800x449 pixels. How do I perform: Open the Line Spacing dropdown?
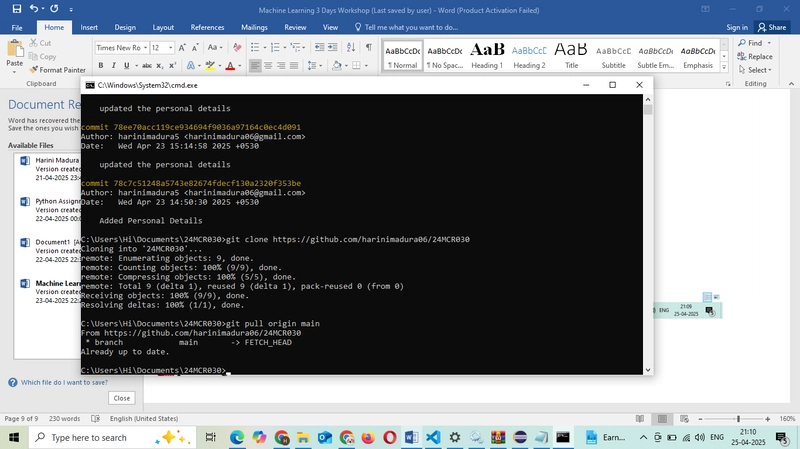click(314, 65)
